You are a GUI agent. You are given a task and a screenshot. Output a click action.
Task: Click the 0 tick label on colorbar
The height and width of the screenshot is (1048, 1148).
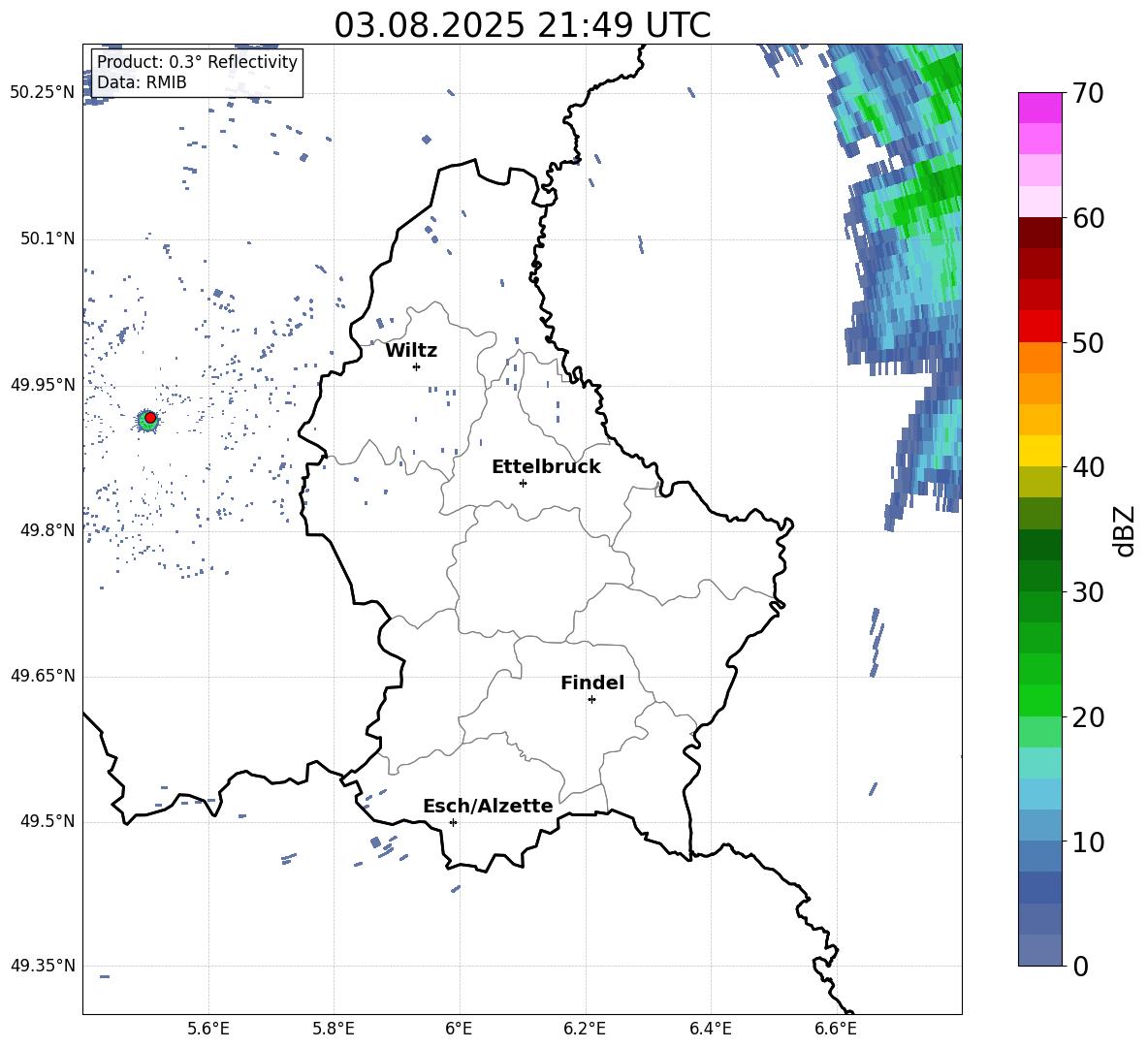(x=1080, y=967)
